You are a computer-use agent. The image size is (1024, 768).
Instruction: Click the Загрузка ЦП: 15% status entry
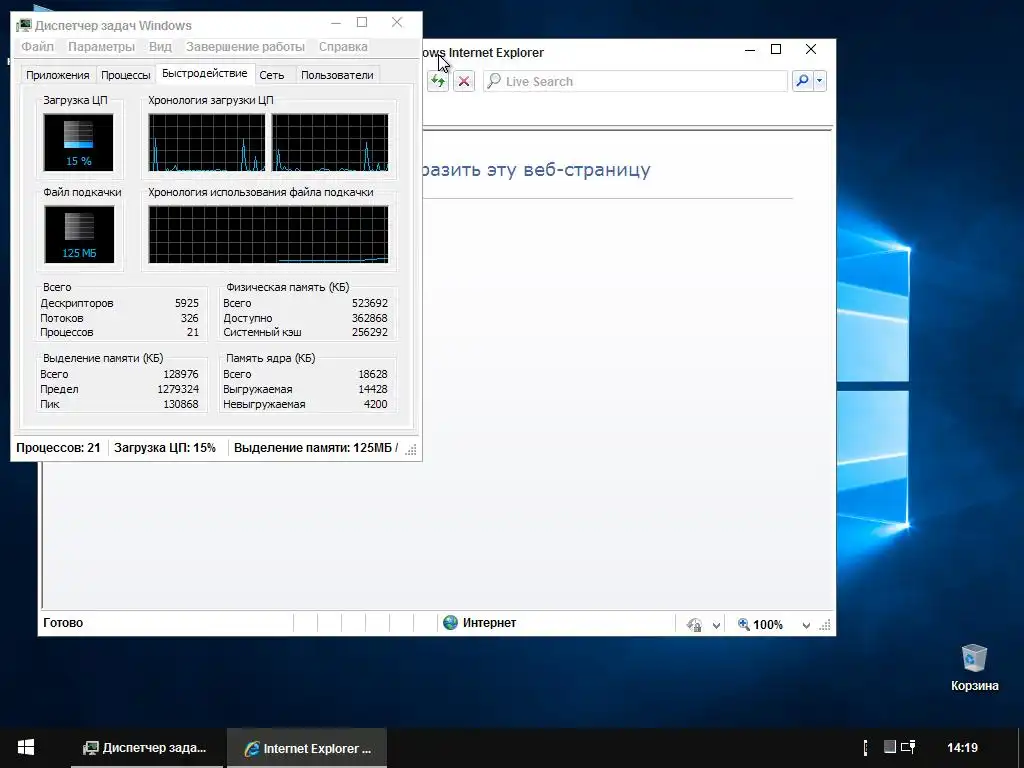pos(165,447)
